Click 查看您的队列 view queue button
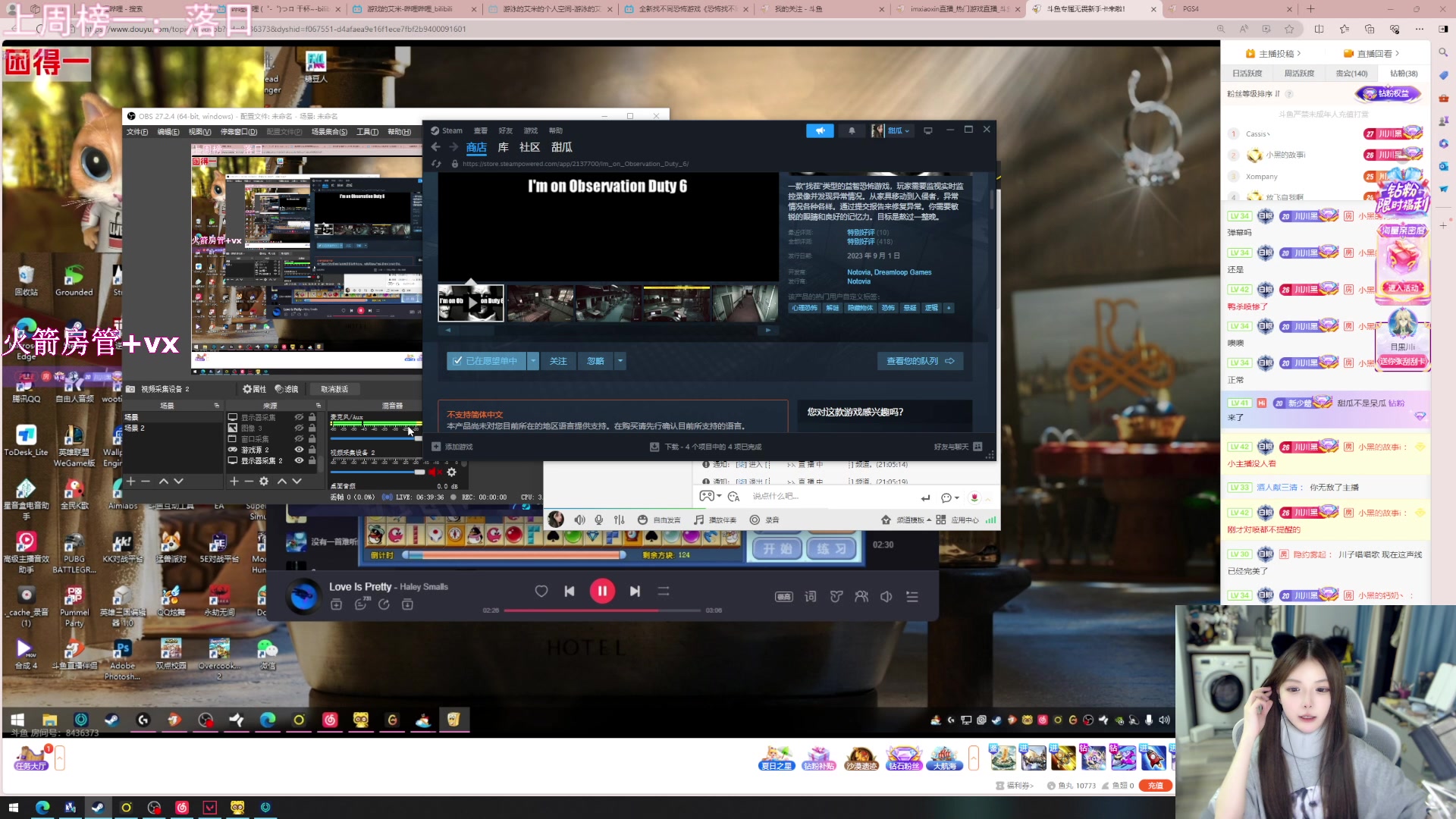The height and width of the screenshot is (819, 1456). (921, 361)
